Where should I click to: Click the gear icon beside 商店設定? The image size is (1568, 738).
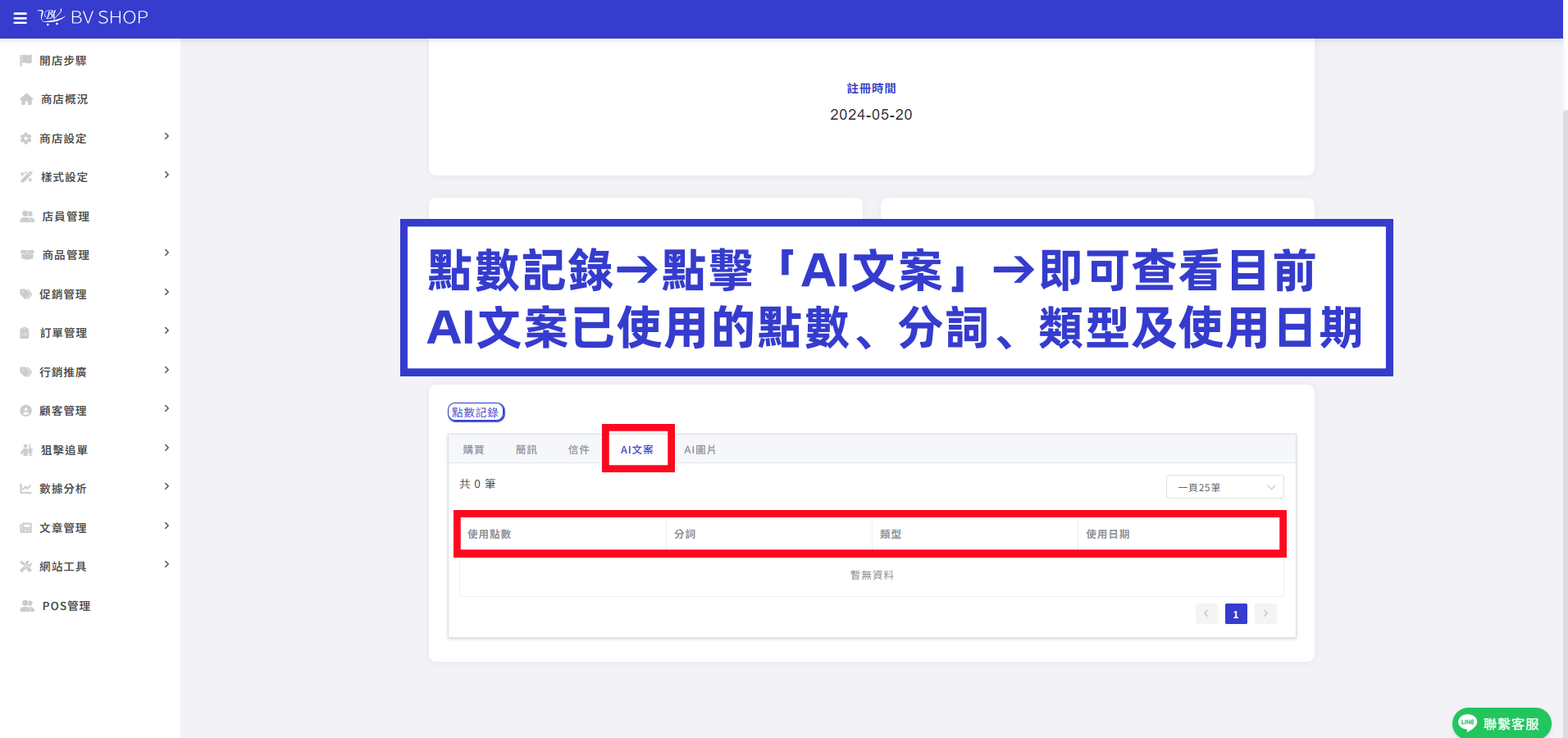(x=25, y=139)
